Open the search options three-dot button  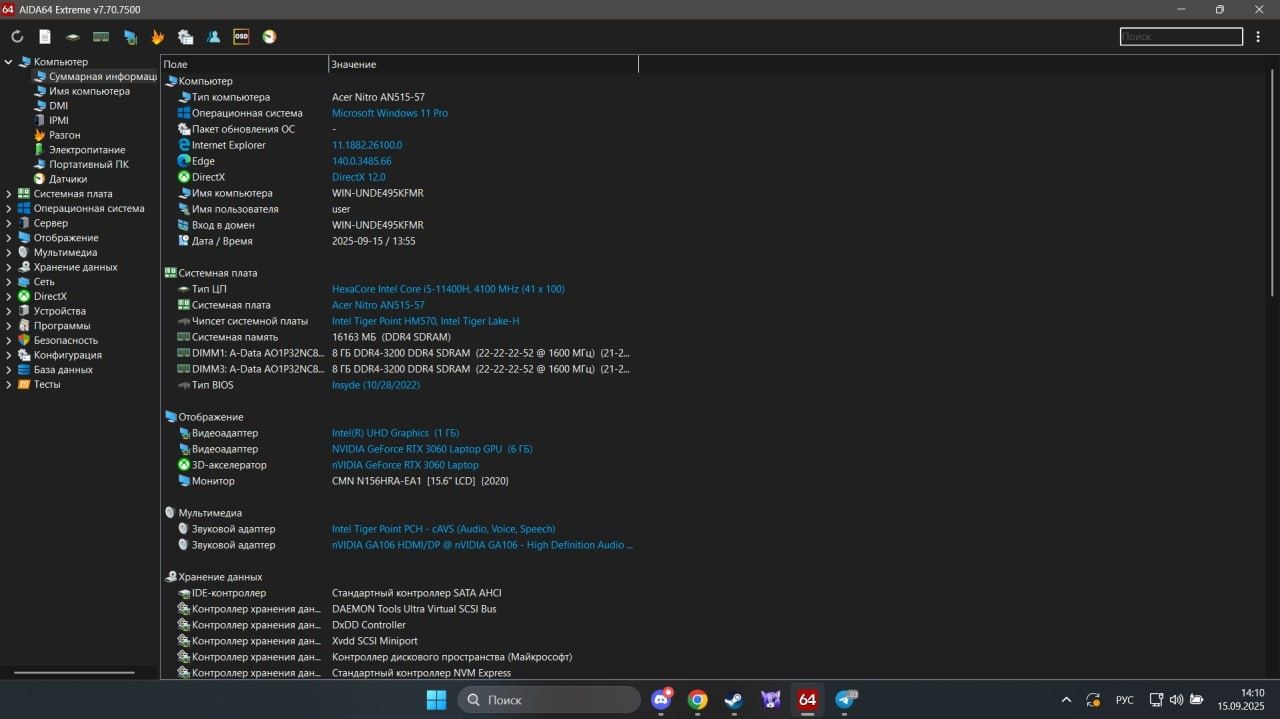click(x=1257, y=37)
